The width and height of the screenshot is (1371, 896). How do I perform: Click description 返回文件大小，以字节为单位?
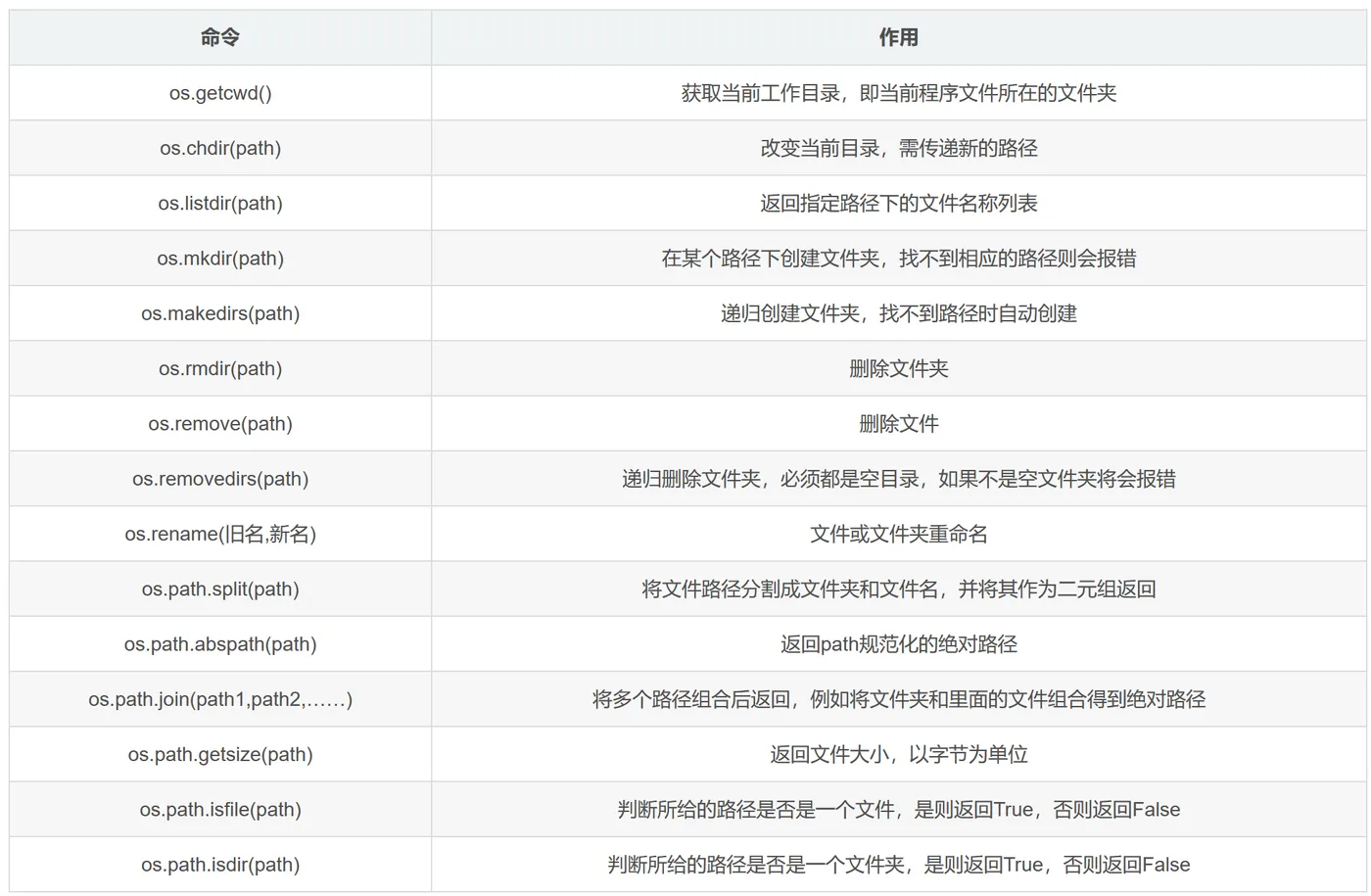(898, 754)
